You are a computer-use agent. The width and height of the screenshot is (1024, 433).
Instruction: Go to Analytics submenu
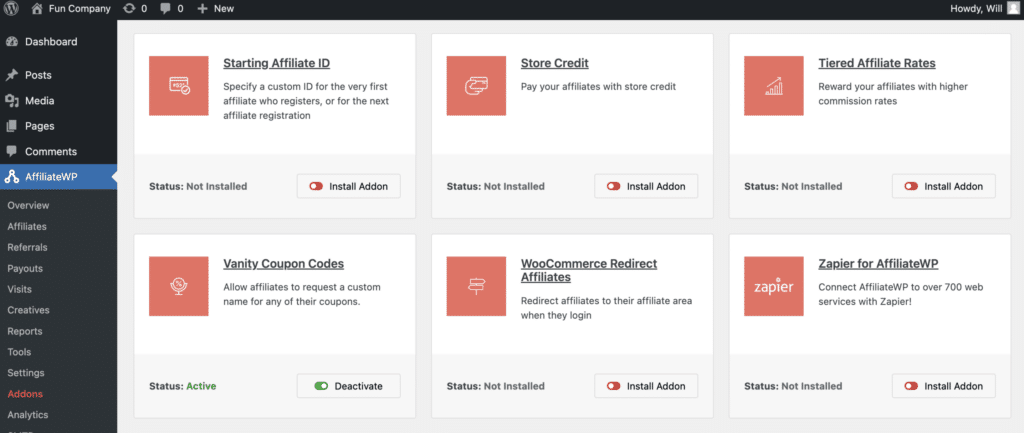tap(28, 415)
